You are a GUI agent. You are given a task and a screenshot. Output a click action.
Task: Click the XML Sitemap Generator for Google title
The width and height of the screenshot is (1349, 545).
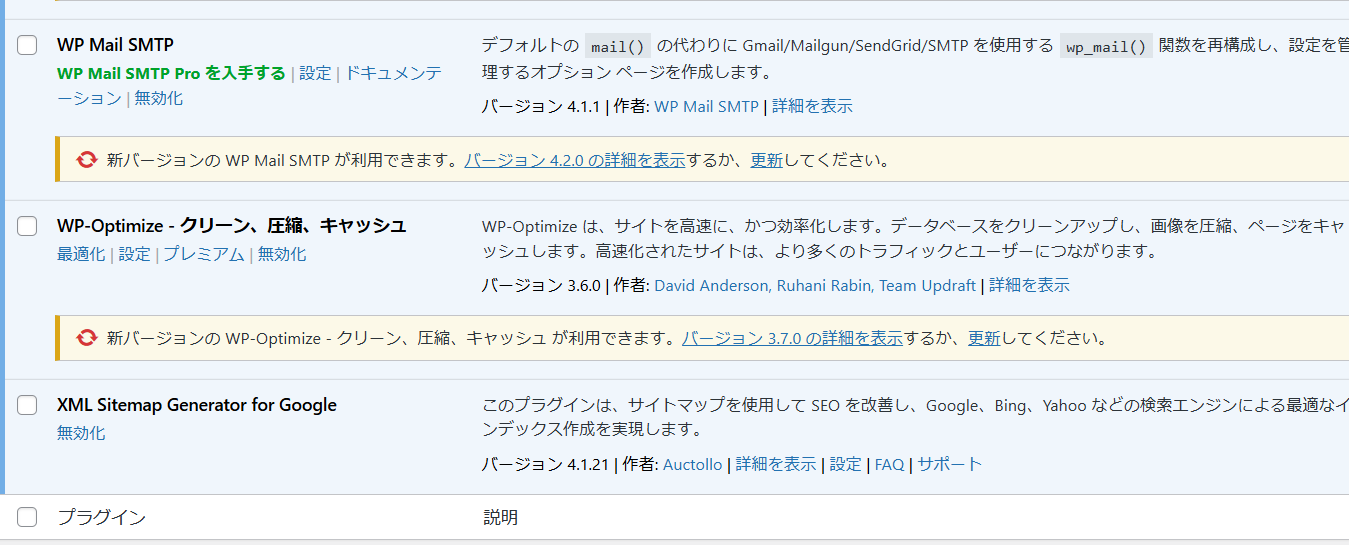[x=197, y=405]
